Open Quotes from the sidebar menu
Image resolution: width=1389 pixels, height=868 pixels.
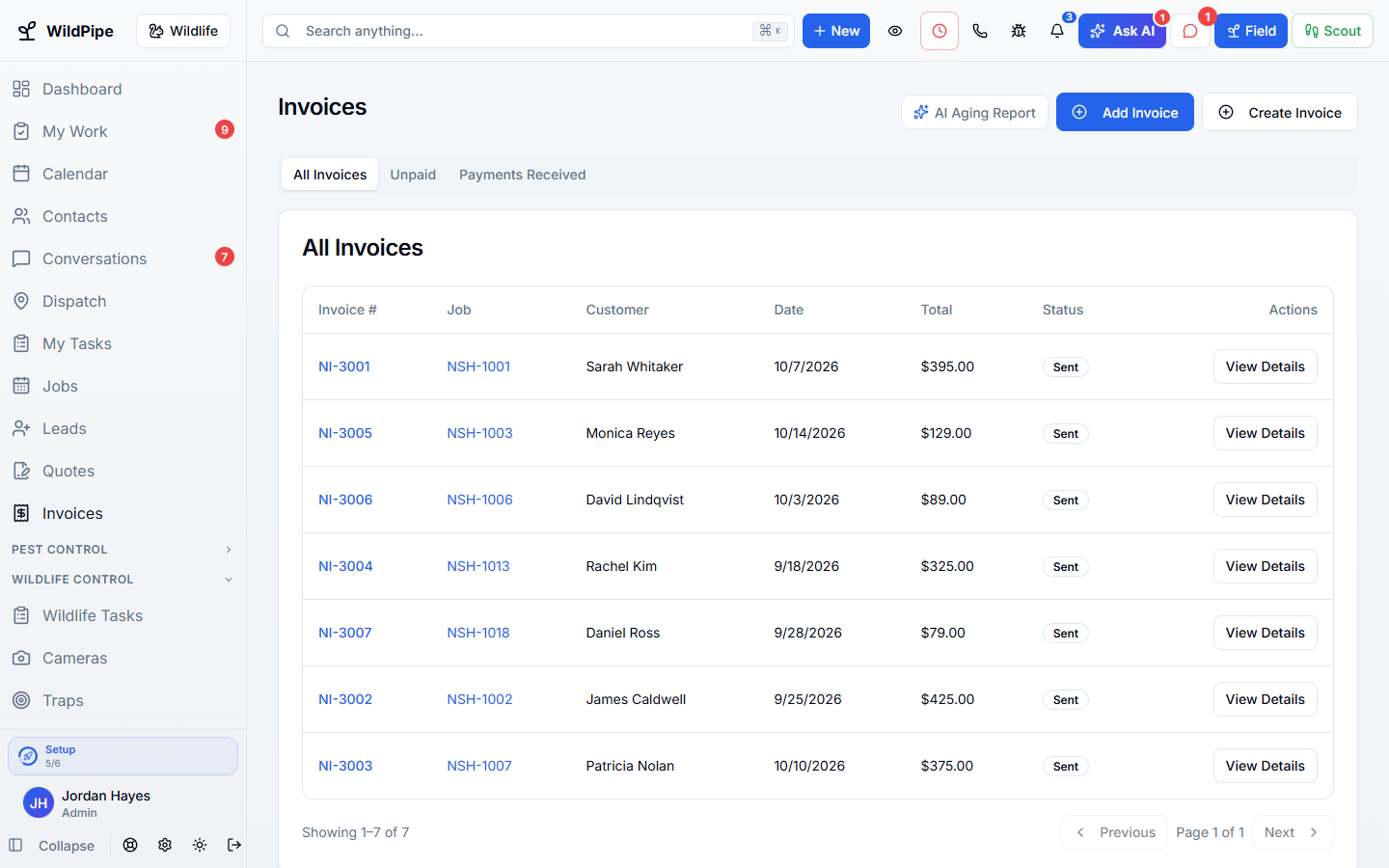[123, 471]
